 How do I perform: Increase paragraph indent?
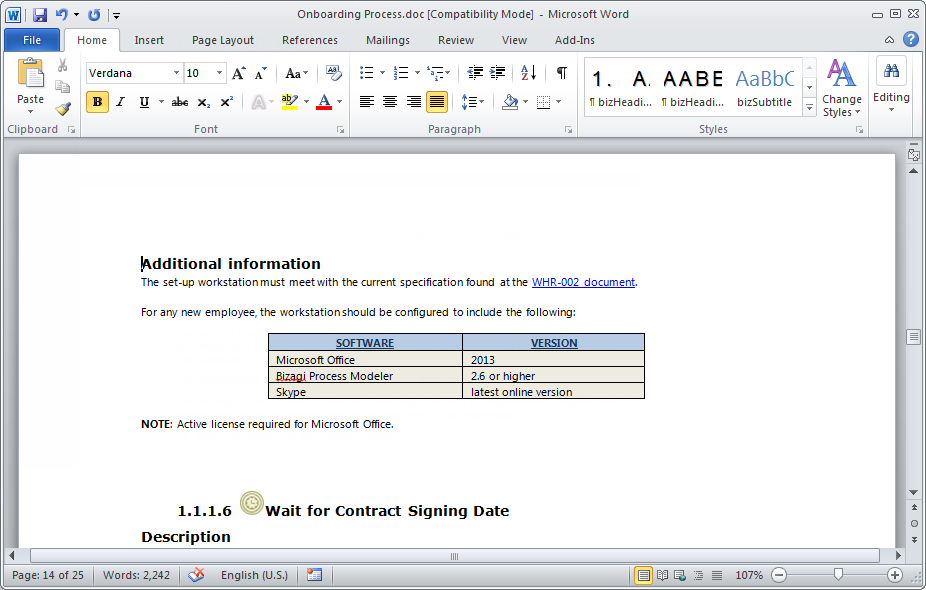(497, 73)
